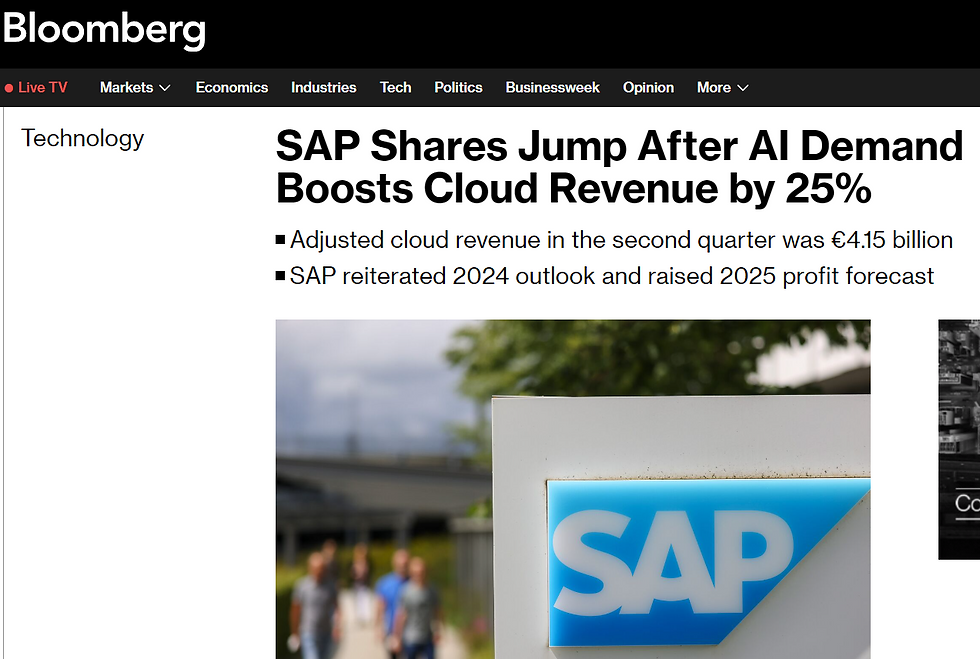Click the SAP 2024 outlook bullet text
Viewport: 980px width, 659px height.
[612, 275]
